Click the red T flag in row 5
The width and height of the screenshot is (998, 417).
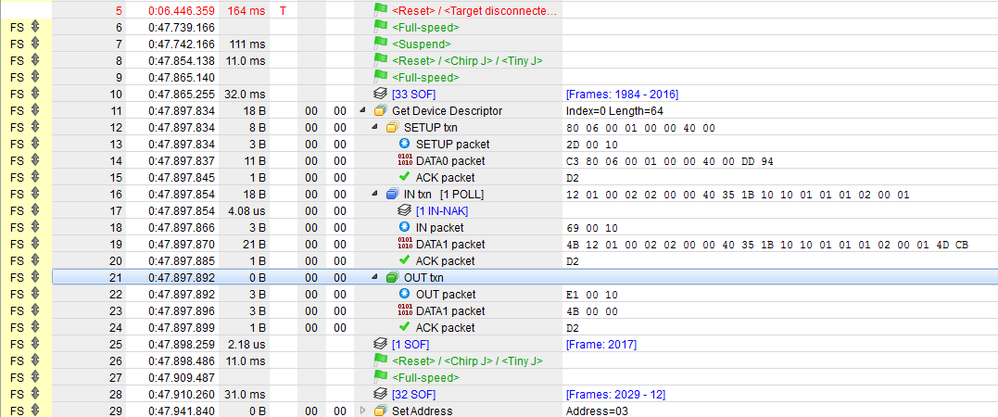coord(283,11)
